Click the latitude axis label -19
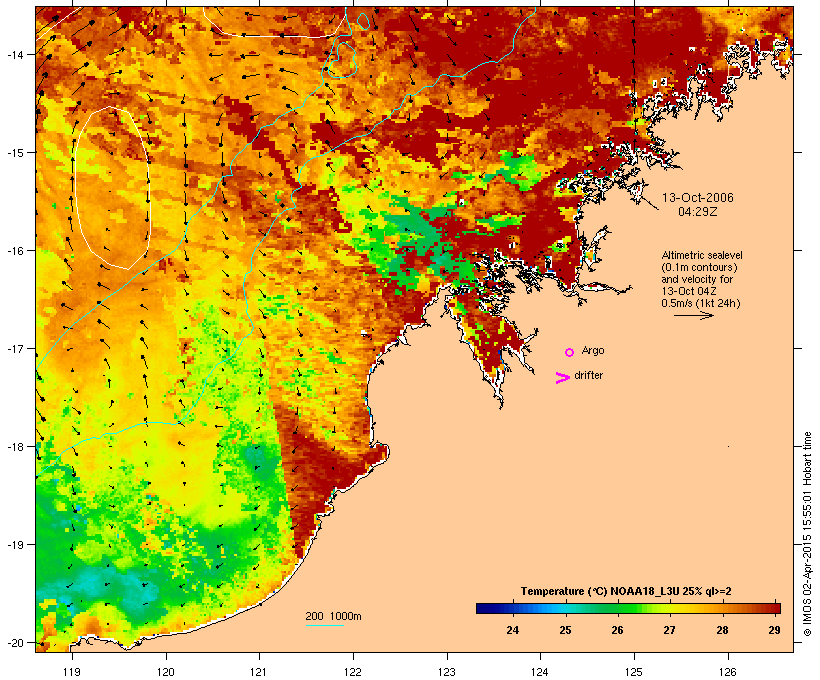Viewport: 820px width, 680px height. click(14, 545)
